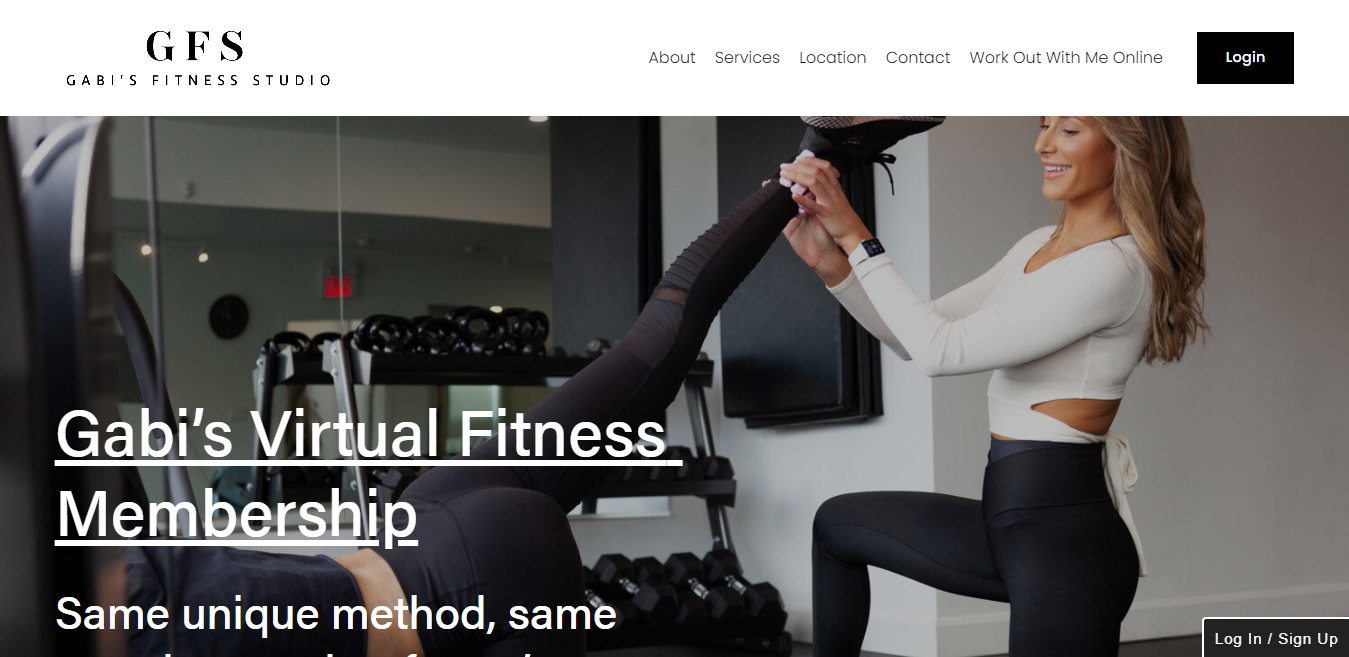This screenshot has width=1349, height=657.
Task: Click the round wall clock in background
Action: pos(229,315)
